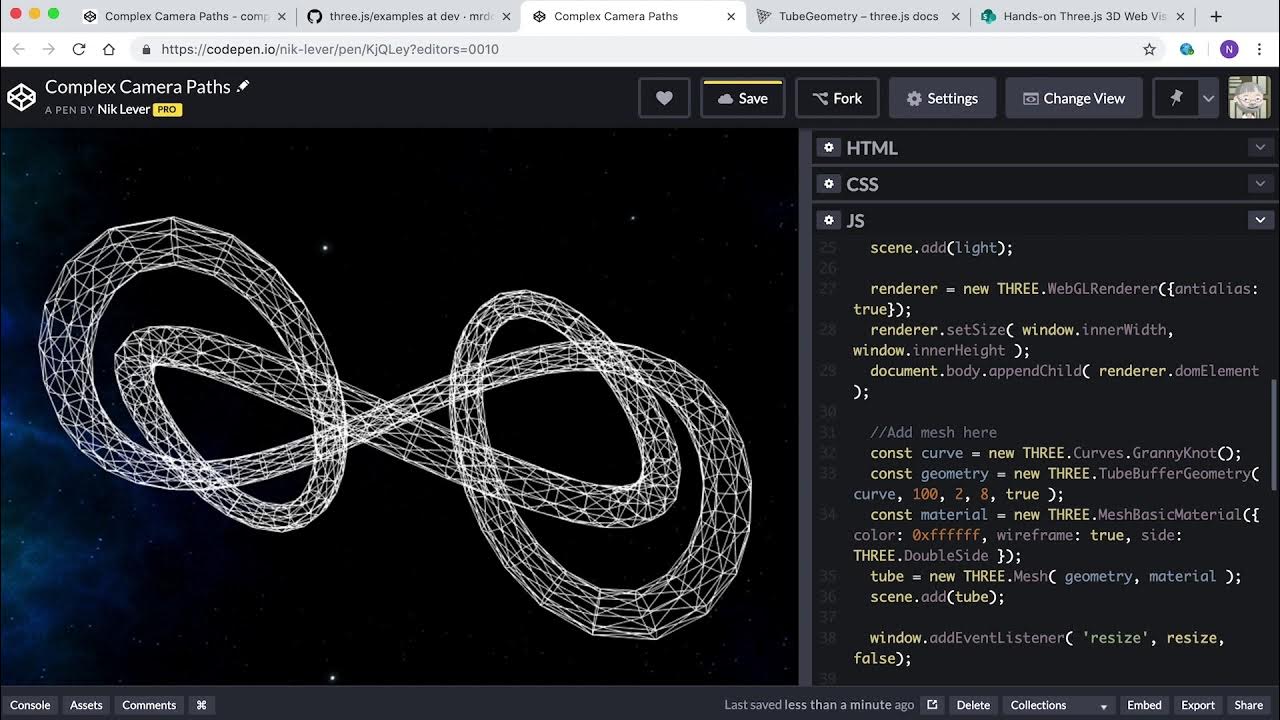Screen dimensions: 1280x720
Task: Open the user avatar menu
Action: pyautogui.click(x=1249, y=98)
